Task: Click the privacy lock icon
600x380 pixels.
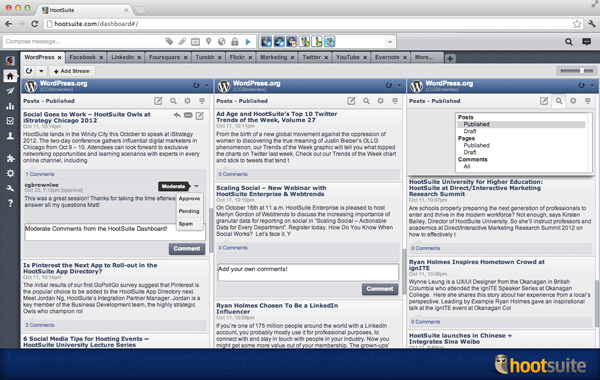Action: [x=235, y=41]
